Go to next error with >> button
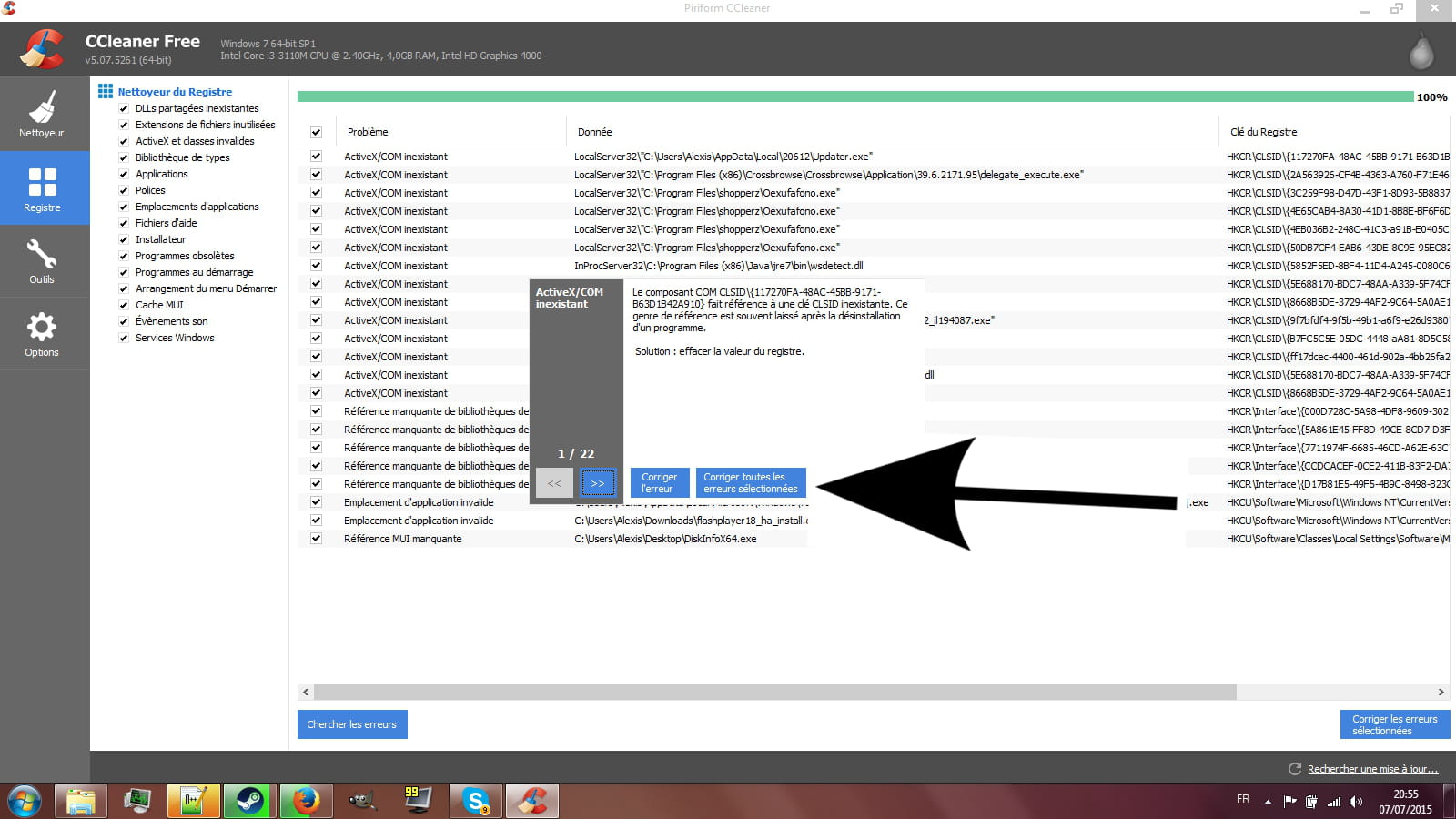 [598, 483]
